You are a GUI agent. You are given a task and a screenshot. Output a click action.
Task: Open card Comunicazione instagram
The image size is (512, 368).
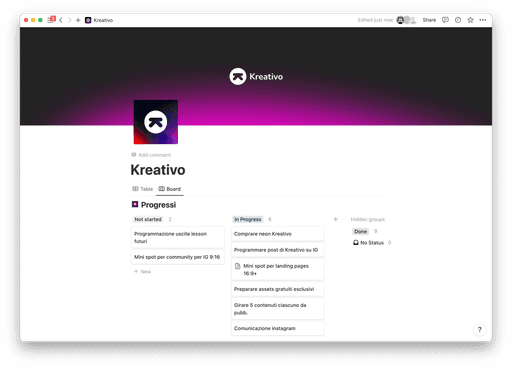[278, 328]
